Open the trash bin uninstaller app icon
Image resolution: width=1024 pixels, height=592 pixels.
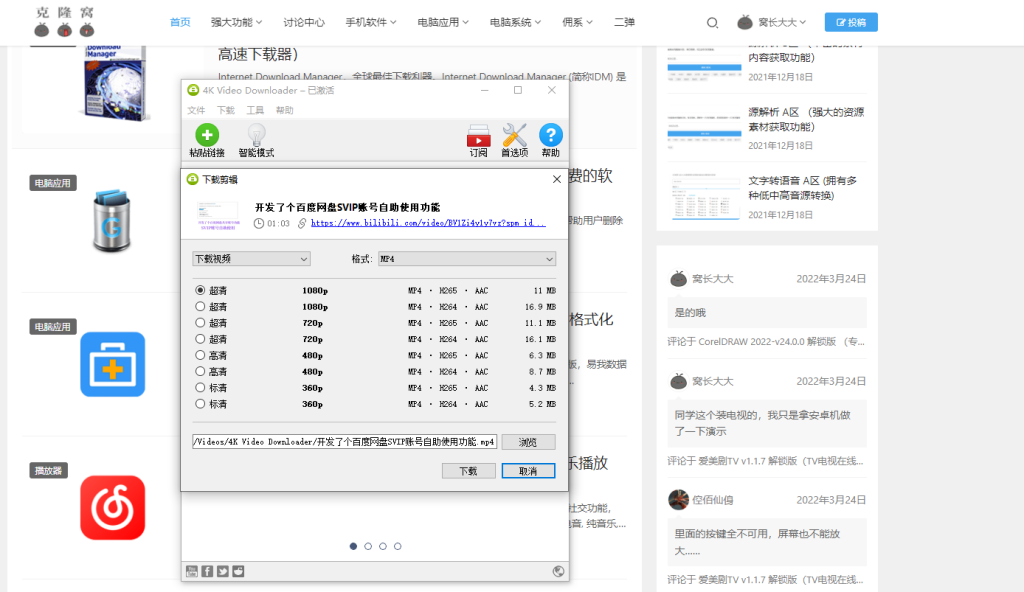tap(112, 220)
